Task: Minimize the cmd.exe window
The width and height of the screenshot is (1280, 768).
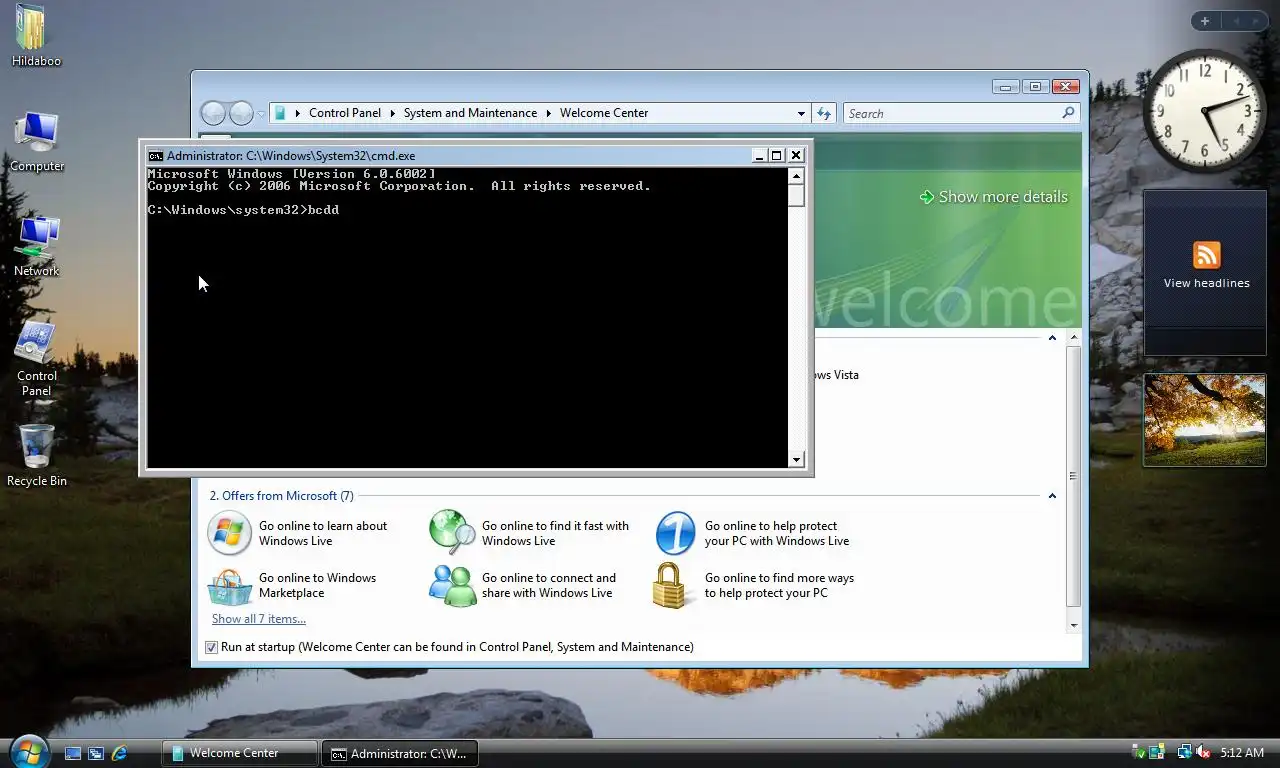Action: coord(759,155)
